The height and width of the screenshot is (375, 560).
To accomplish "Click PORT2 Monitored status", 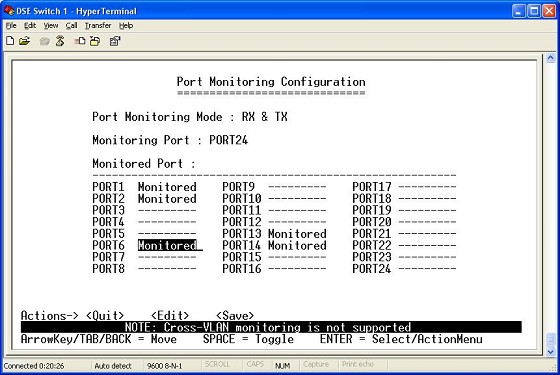I will tap(167, 199).
